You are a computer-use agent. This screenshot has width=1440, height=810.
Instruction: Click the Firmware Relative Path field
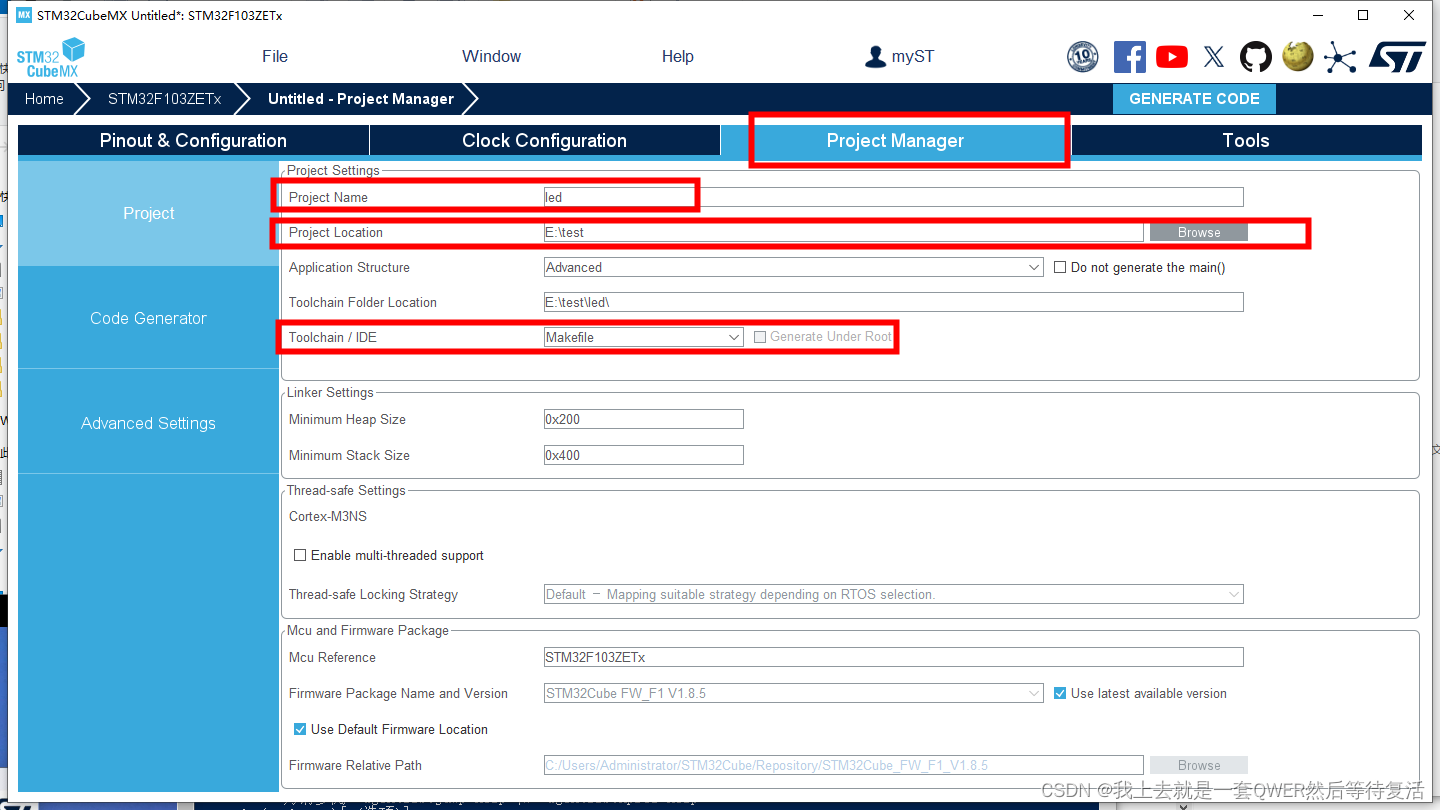click(843, 765)
